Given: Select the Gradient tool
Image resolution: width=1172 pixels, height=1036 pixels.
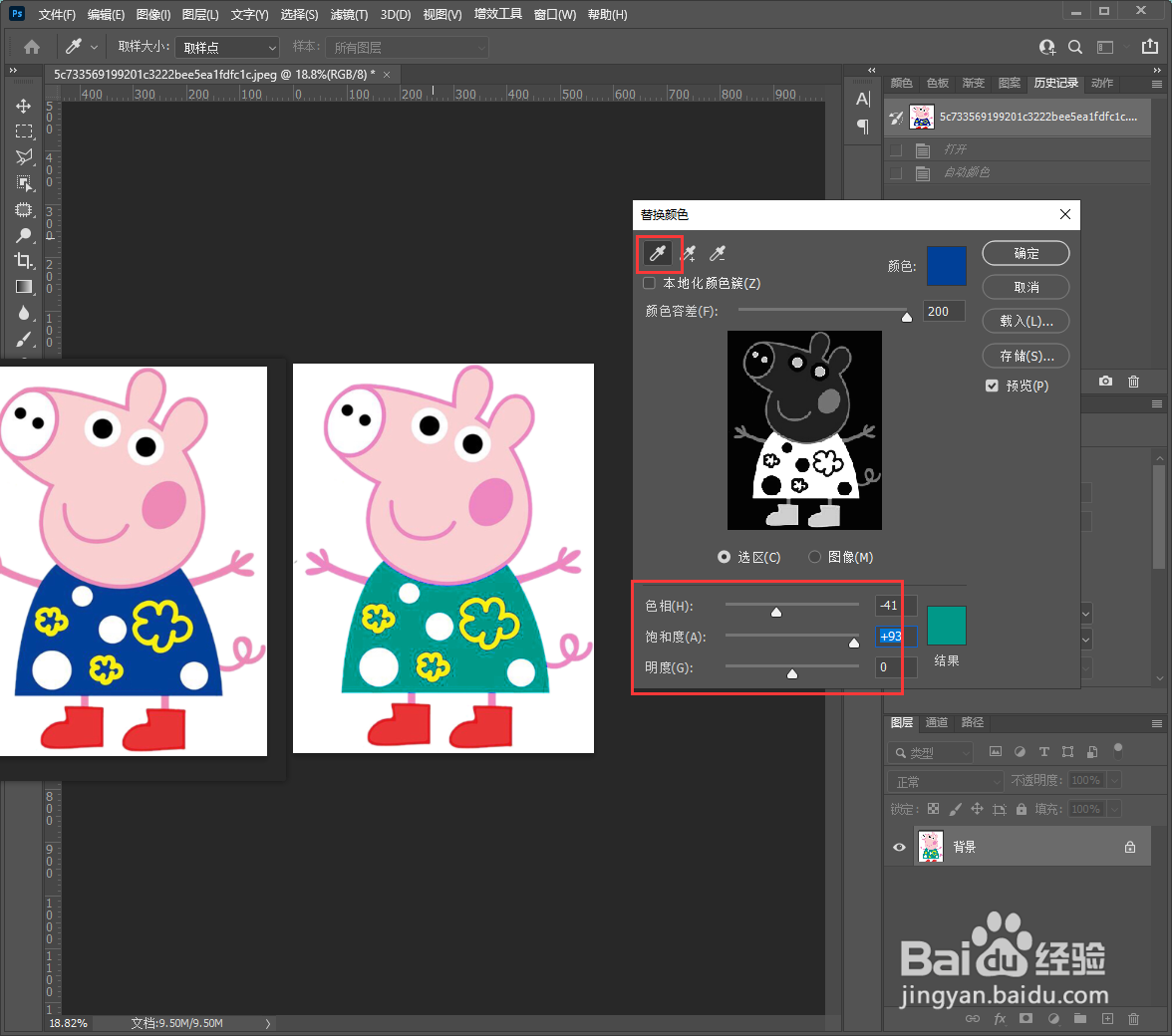Looking at the screenshot, I should 24,287.
